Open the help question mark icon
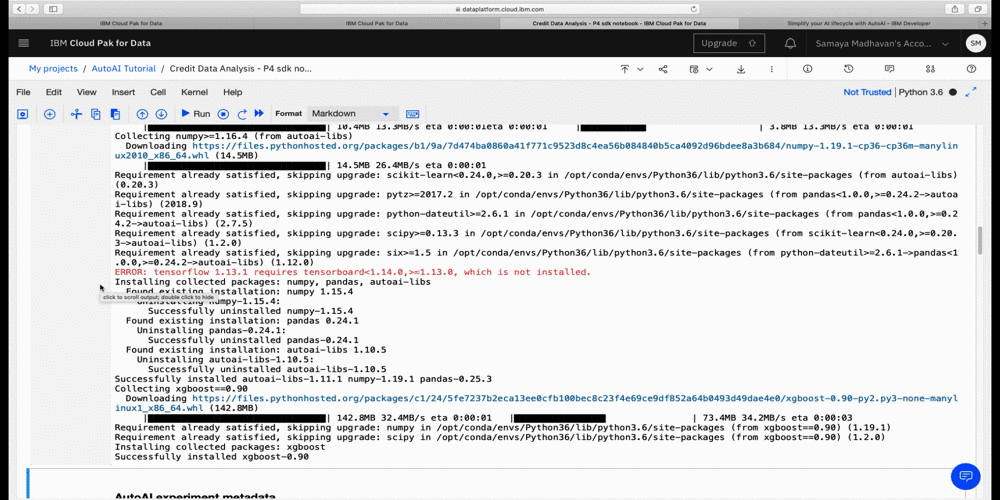1000x500 pixels. [x=971, y=69]
